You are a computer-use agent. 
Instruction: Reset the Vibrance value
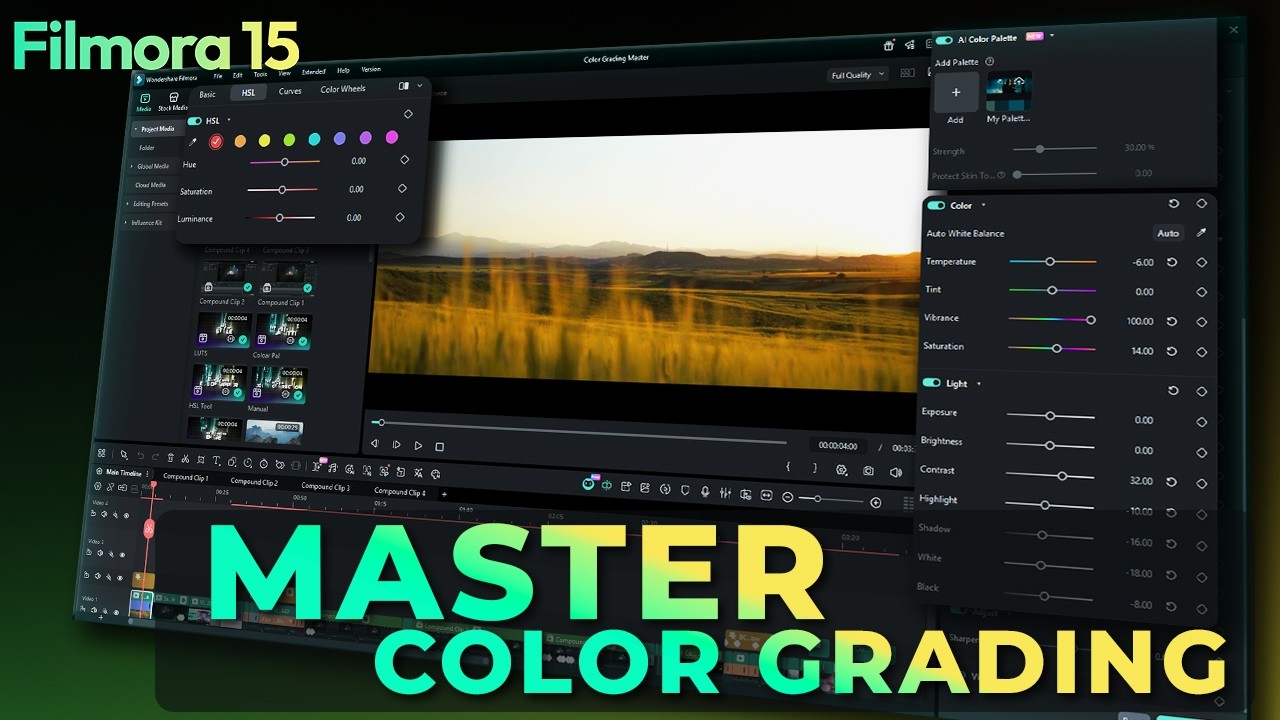(1171, 321)
